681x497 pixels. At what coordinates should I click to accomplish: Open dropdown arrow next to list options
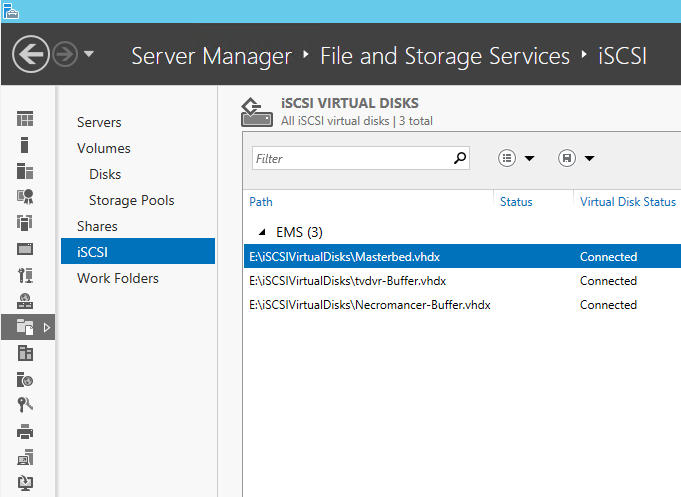coord(529,158)
